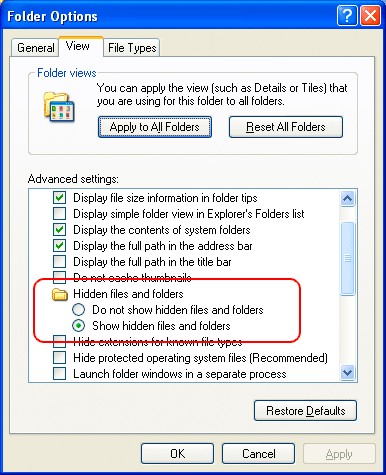Toggle Display the full path in address bar
Screen dimensions: 386x475
60,246
